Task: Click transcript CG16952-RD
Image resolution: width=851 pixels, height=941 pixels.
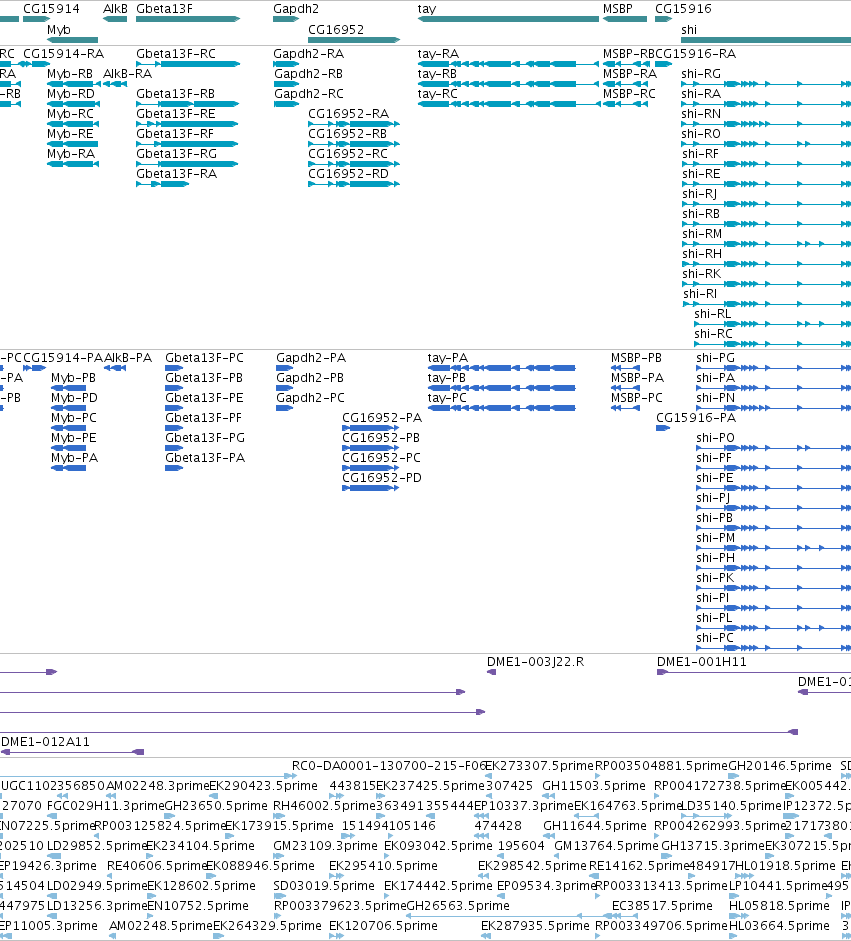Action: pyautogui.click(x=349, y=174)
